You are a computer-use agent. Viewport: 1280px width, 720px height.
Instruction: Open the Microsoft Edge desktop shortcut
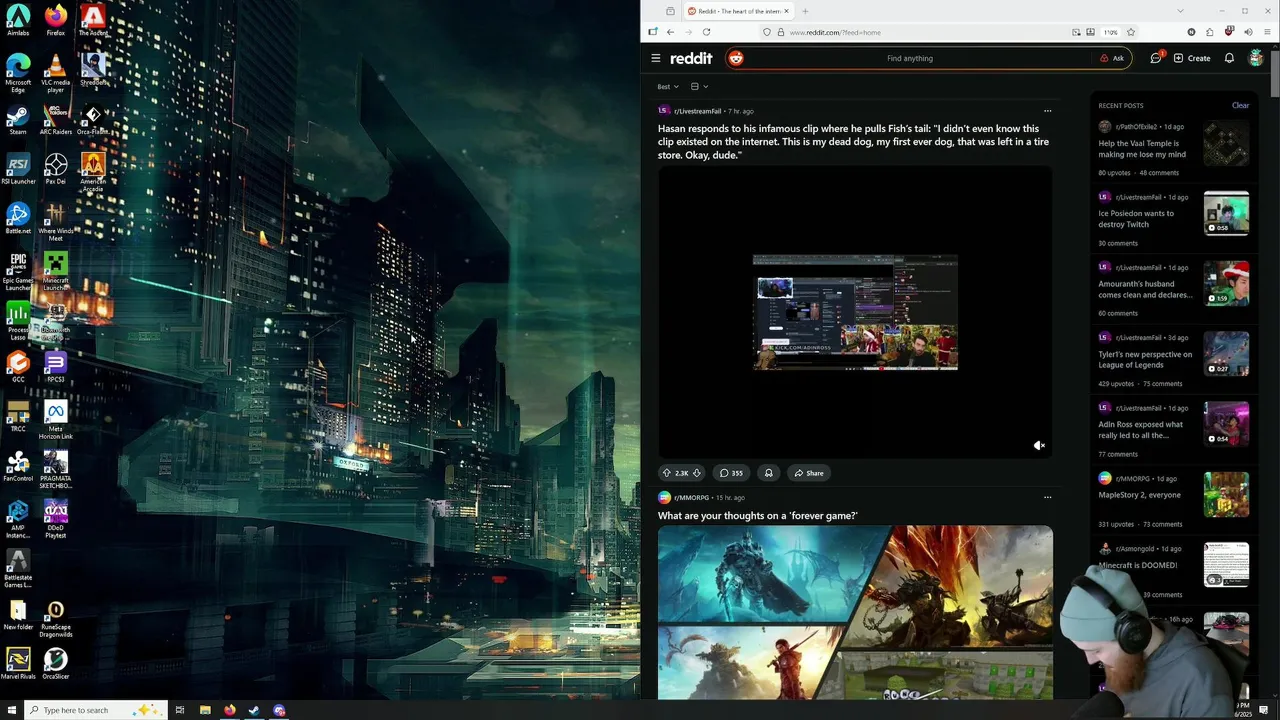tap(18, 74)
